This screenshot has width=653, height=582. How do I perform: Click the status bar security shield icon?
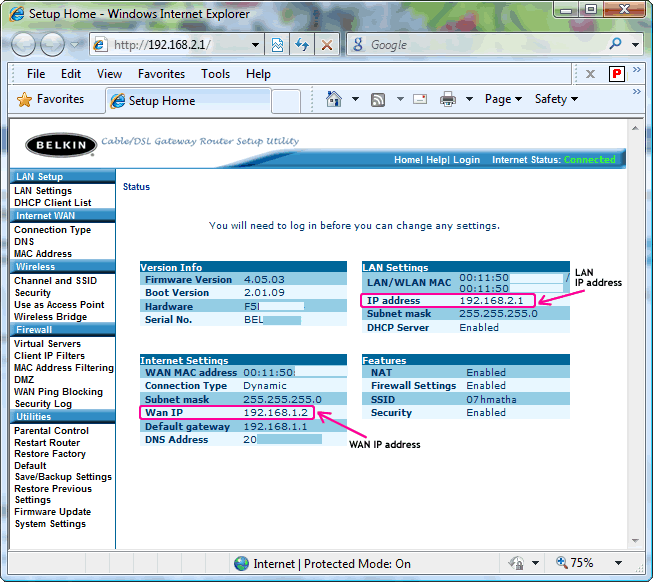click(x=516, y=563)
